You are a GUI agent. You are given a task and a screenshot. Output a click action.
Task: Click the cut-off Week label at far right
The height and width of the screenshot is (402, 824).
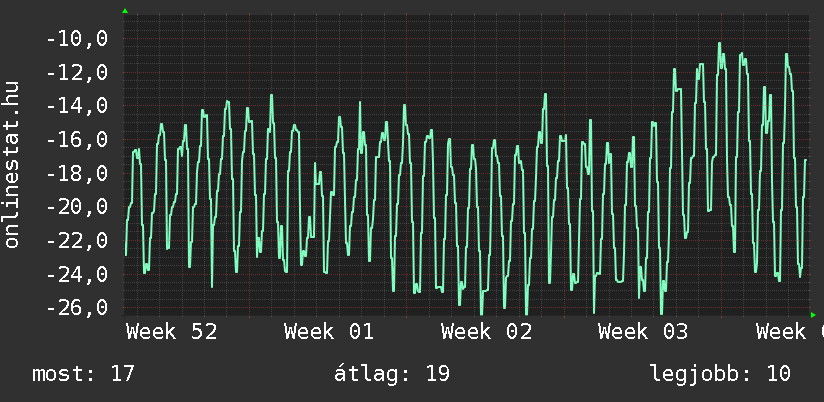(x=789, y=332)
